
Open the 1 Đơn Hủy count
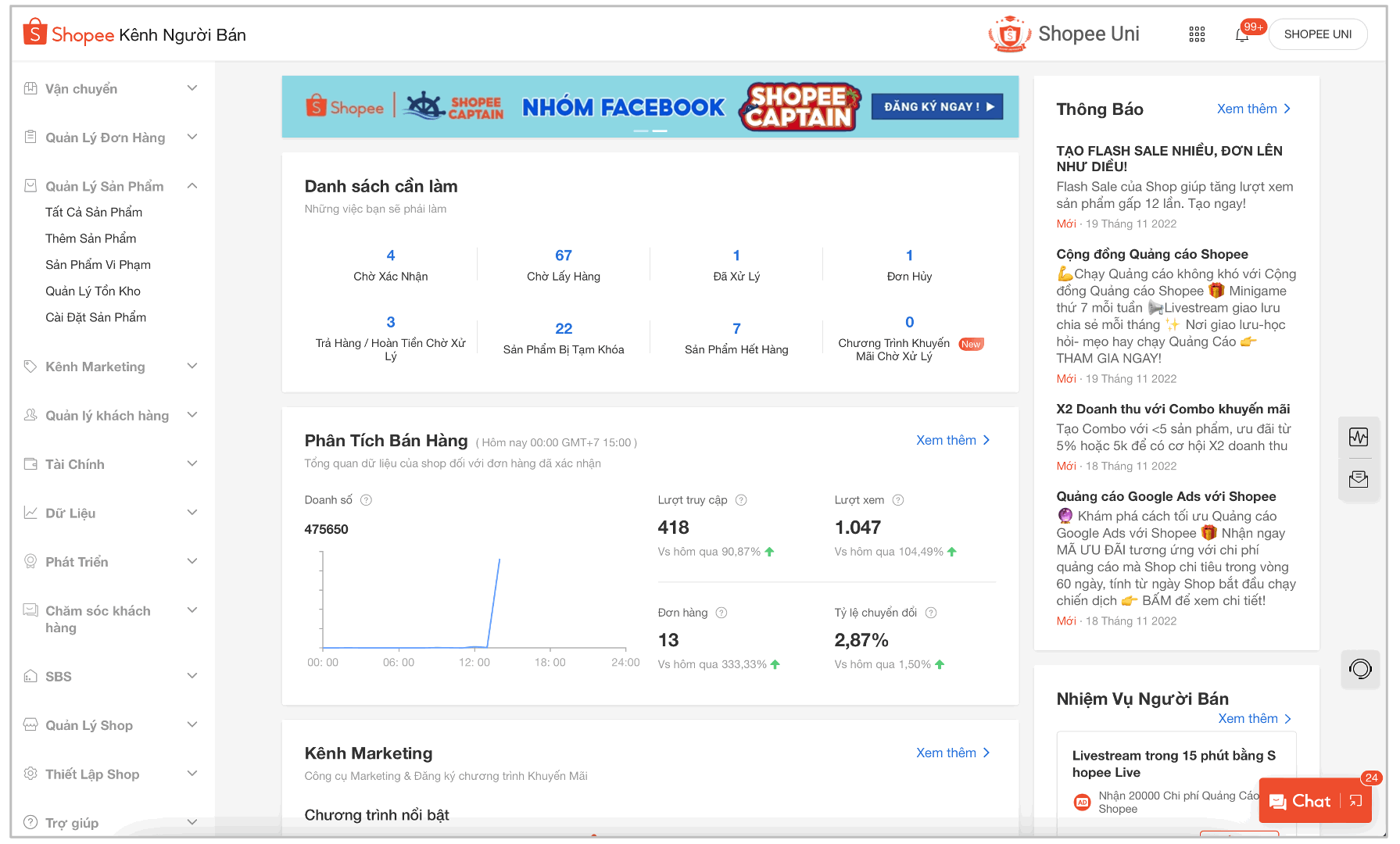coord(909,265)
